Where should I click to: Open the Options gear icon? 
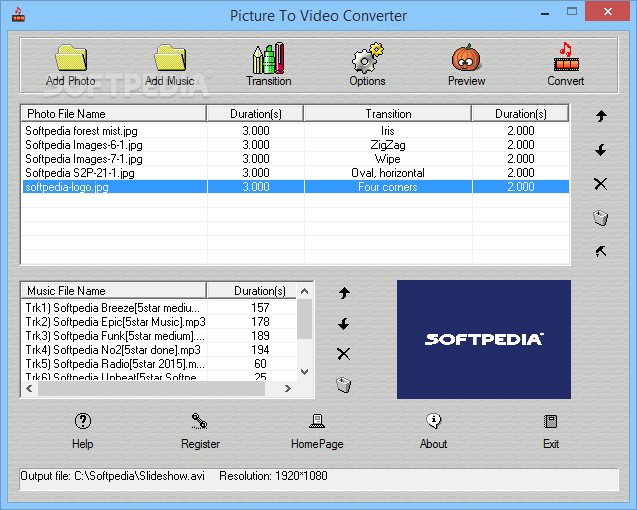click(368, 58)
